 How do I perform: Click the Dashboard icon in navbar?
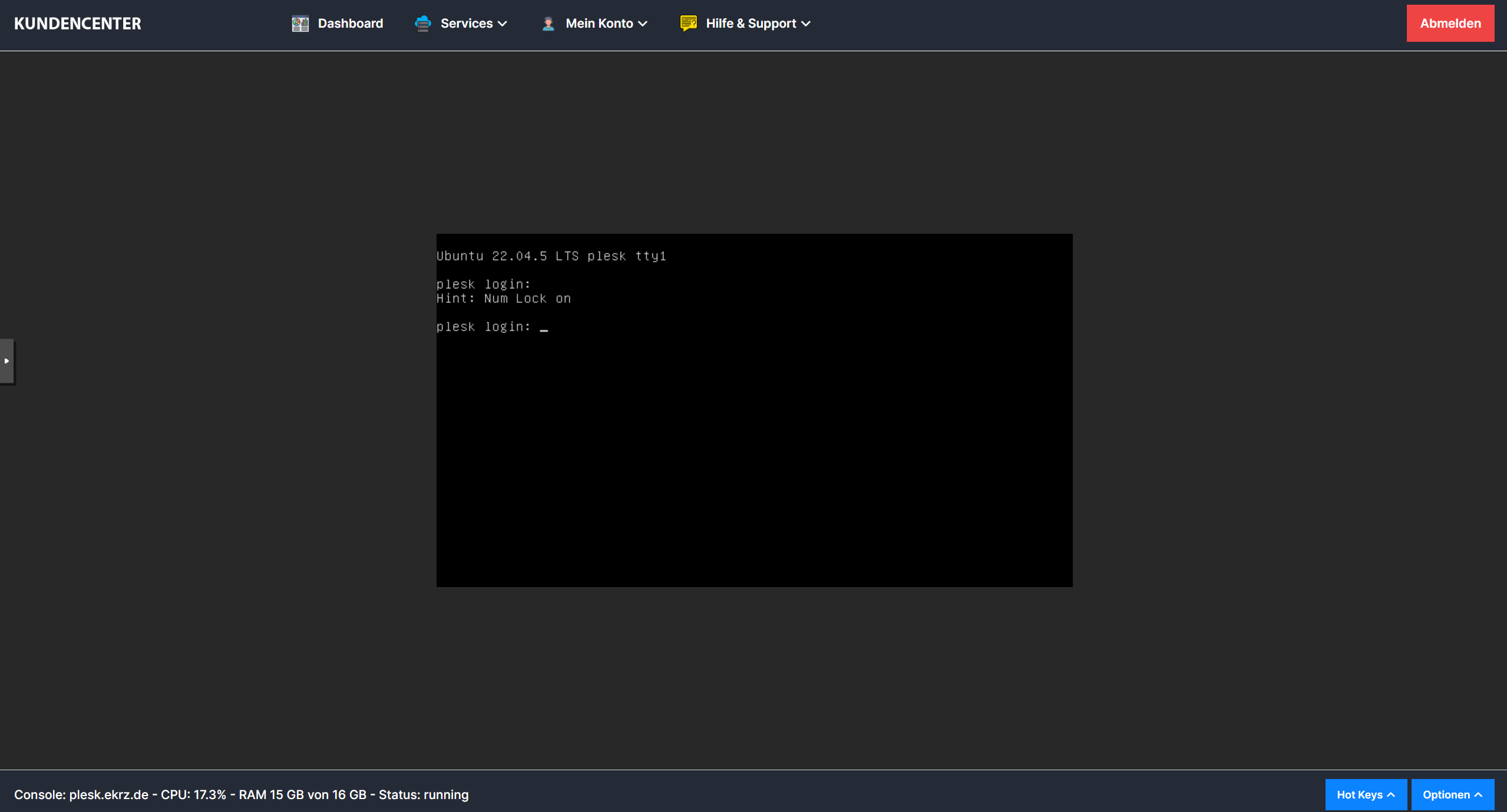coord(300,24)
